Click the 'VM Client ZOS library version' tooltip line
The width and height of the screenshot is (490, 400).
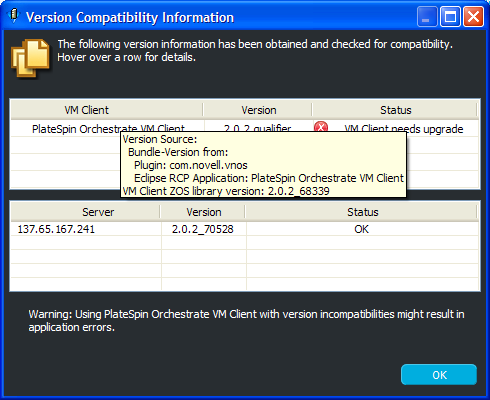click(x=226, y=191)
